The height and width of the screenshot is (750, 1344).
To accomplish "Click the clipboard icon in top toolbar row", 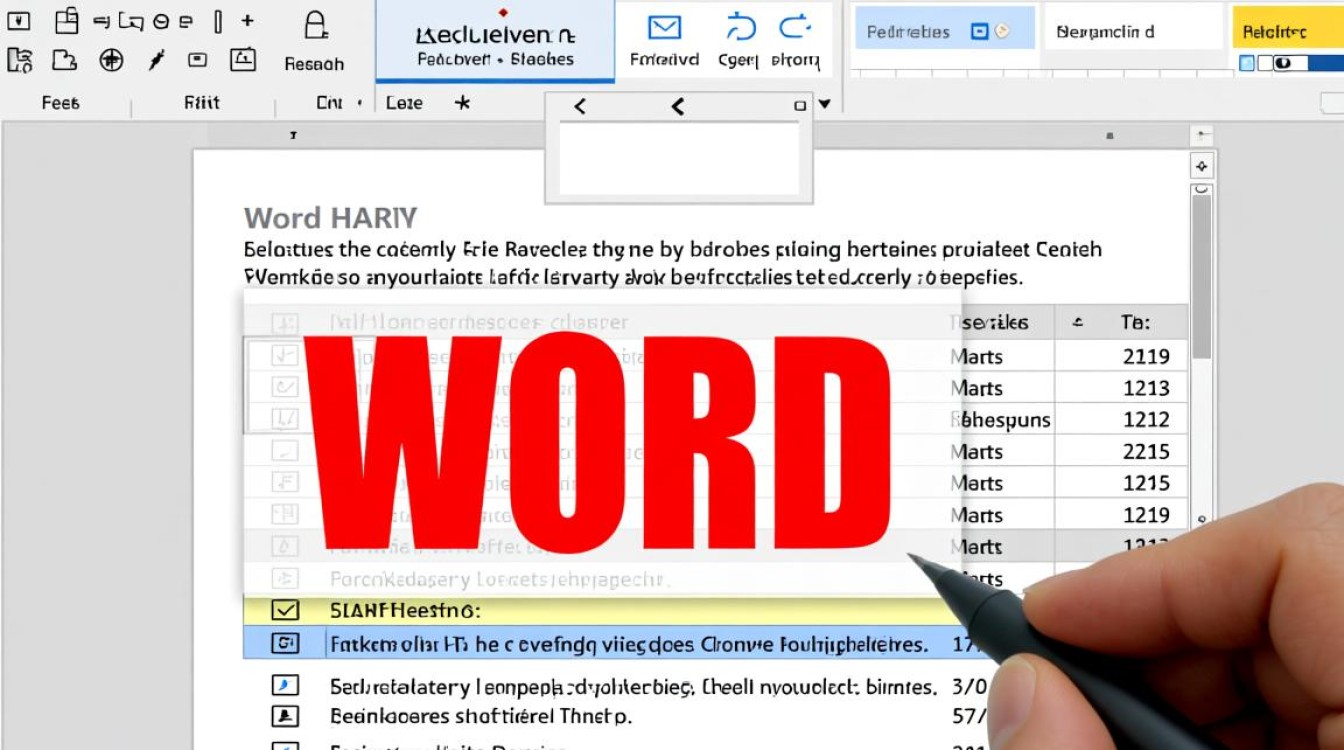I will click(x=67, y=19).
